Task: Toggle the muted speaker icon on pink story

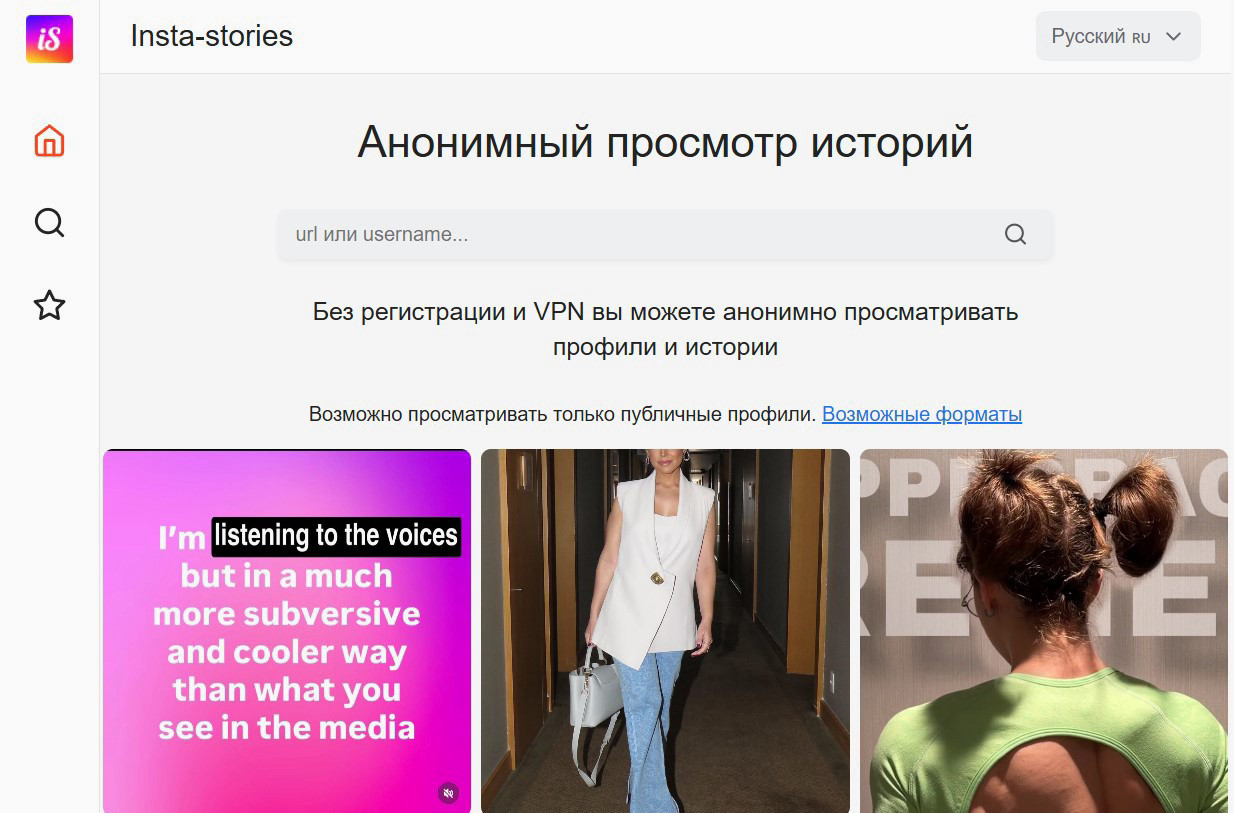Action: coord(449,793)
